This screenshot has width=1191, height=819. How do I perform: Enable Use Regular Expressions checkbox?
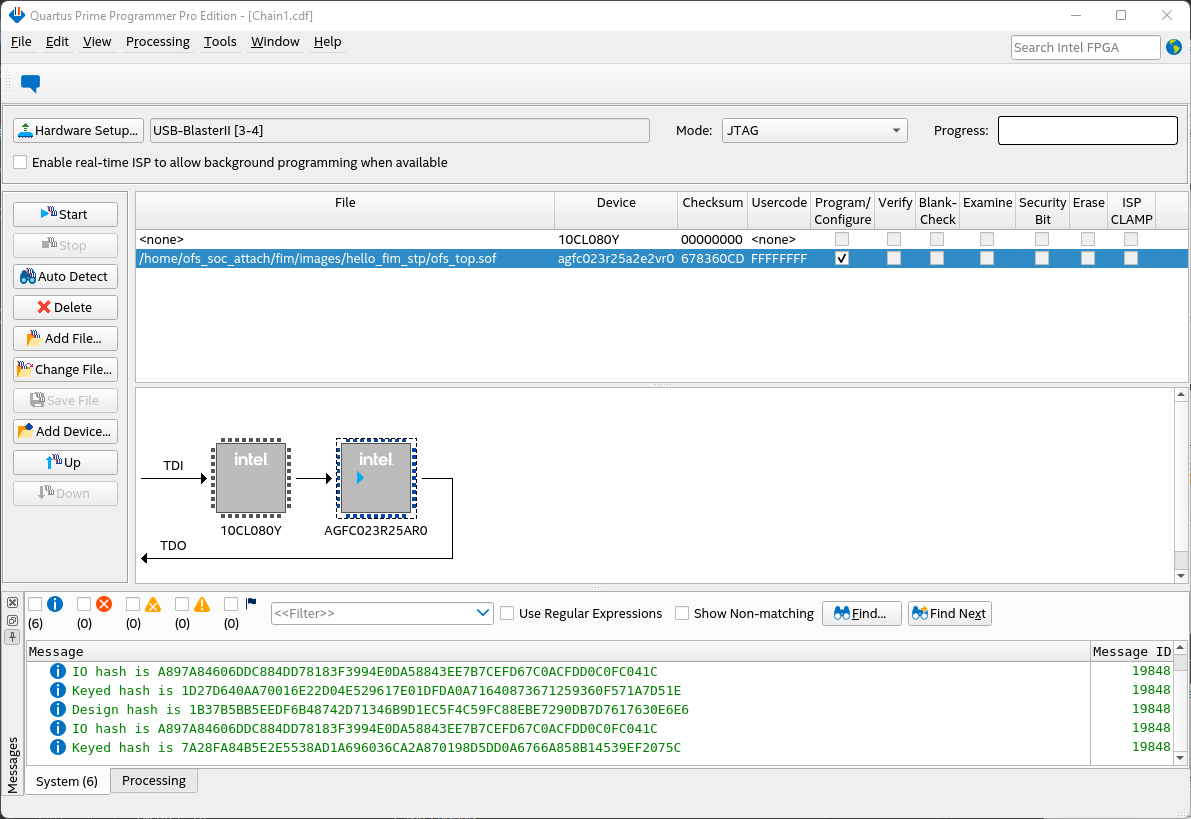pos(507,613)
